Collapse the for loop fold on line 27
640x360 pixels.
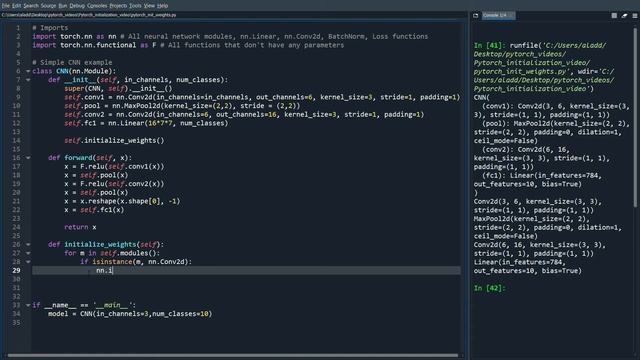pos(28,253)
